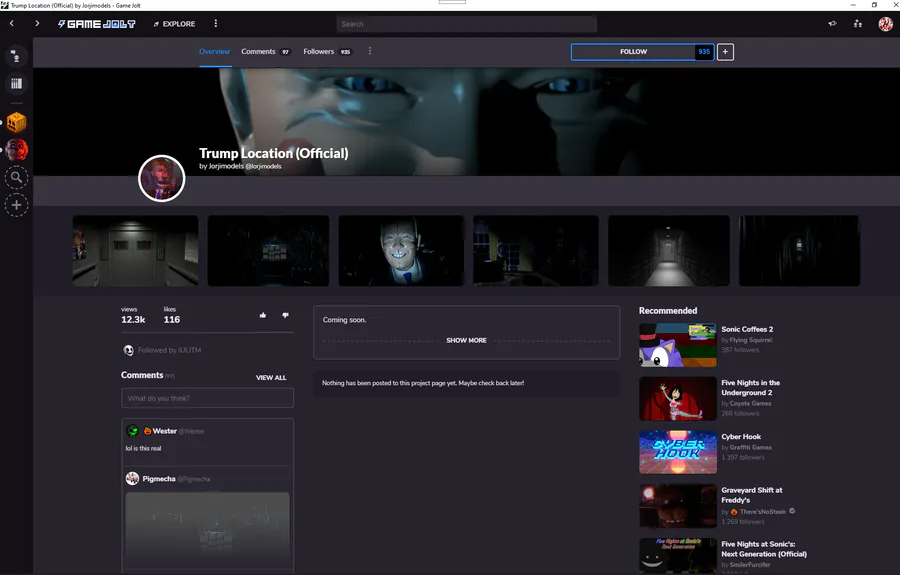Open the chat icon in the sidebar

pyautogui.click(x=16, y=56)
